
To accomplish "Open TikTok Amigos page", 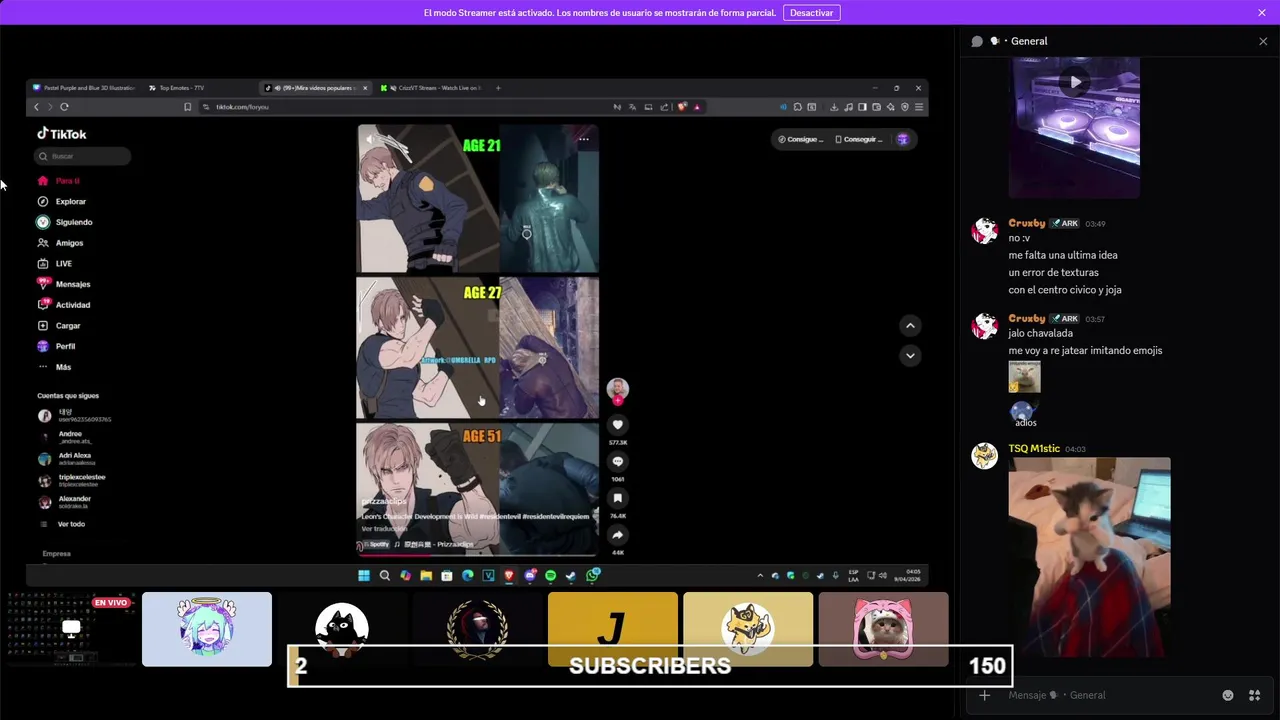I will click(60, 243).
